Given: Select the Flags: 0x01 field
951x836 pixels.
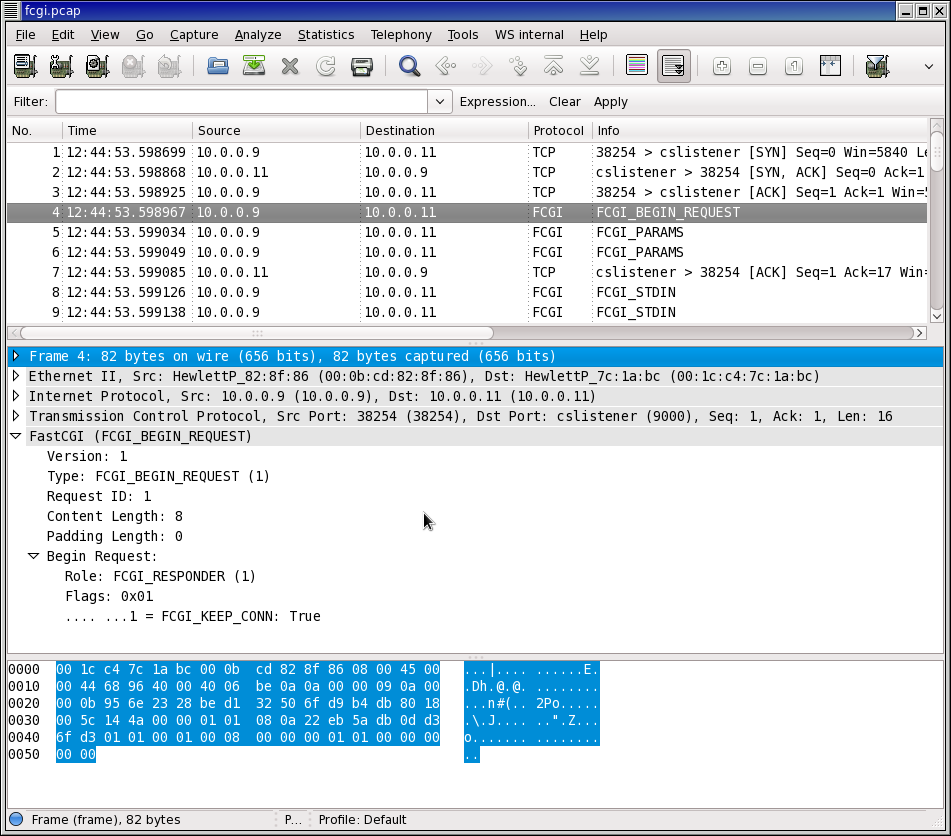Looking at the screenshot, I should pos(109,596).
